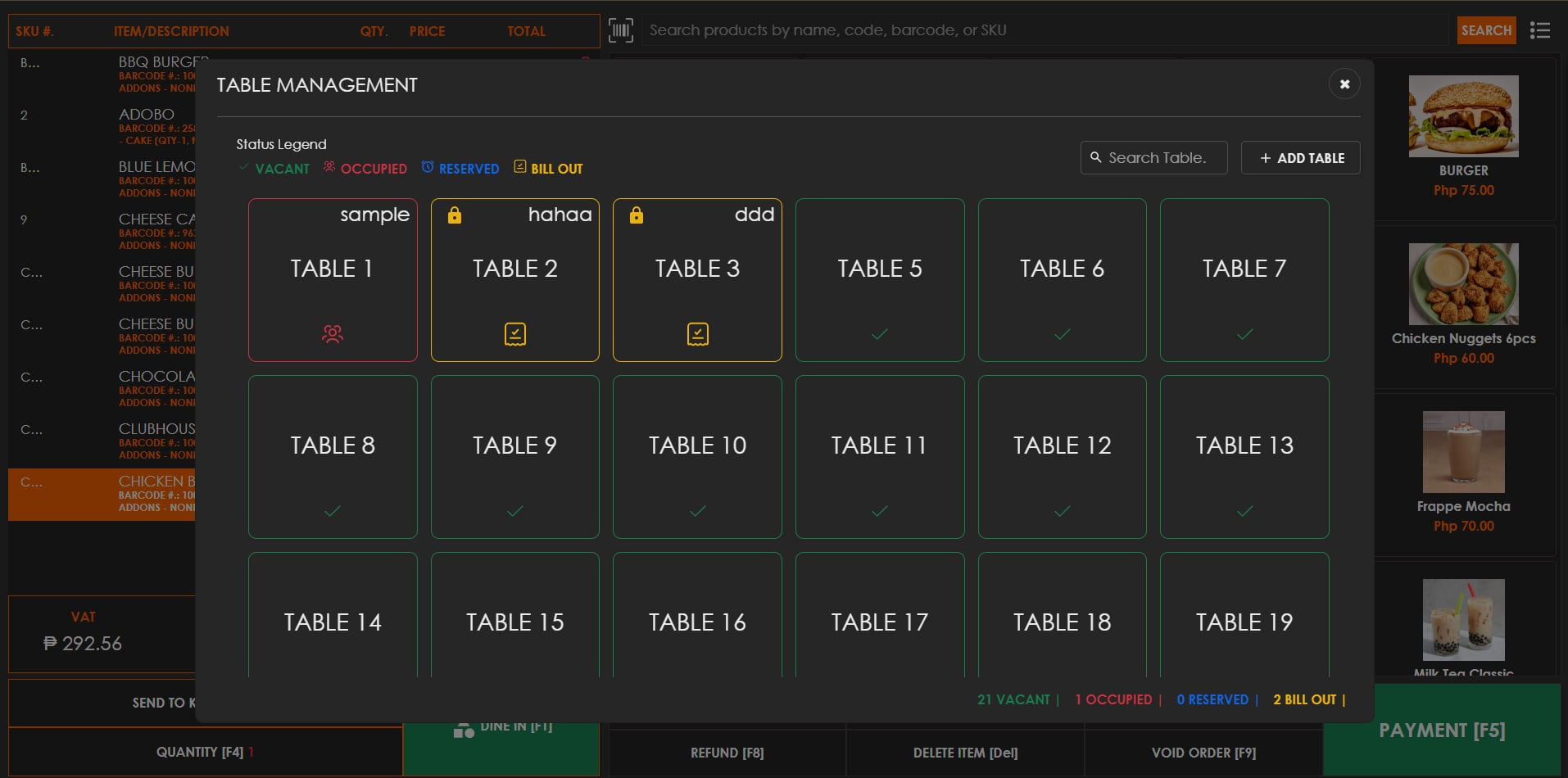Image resolution: width=1568 pixels, height=778 pixels.
Task: Click the bill-out receipt icon on Table 3
Action: point(696,333)
